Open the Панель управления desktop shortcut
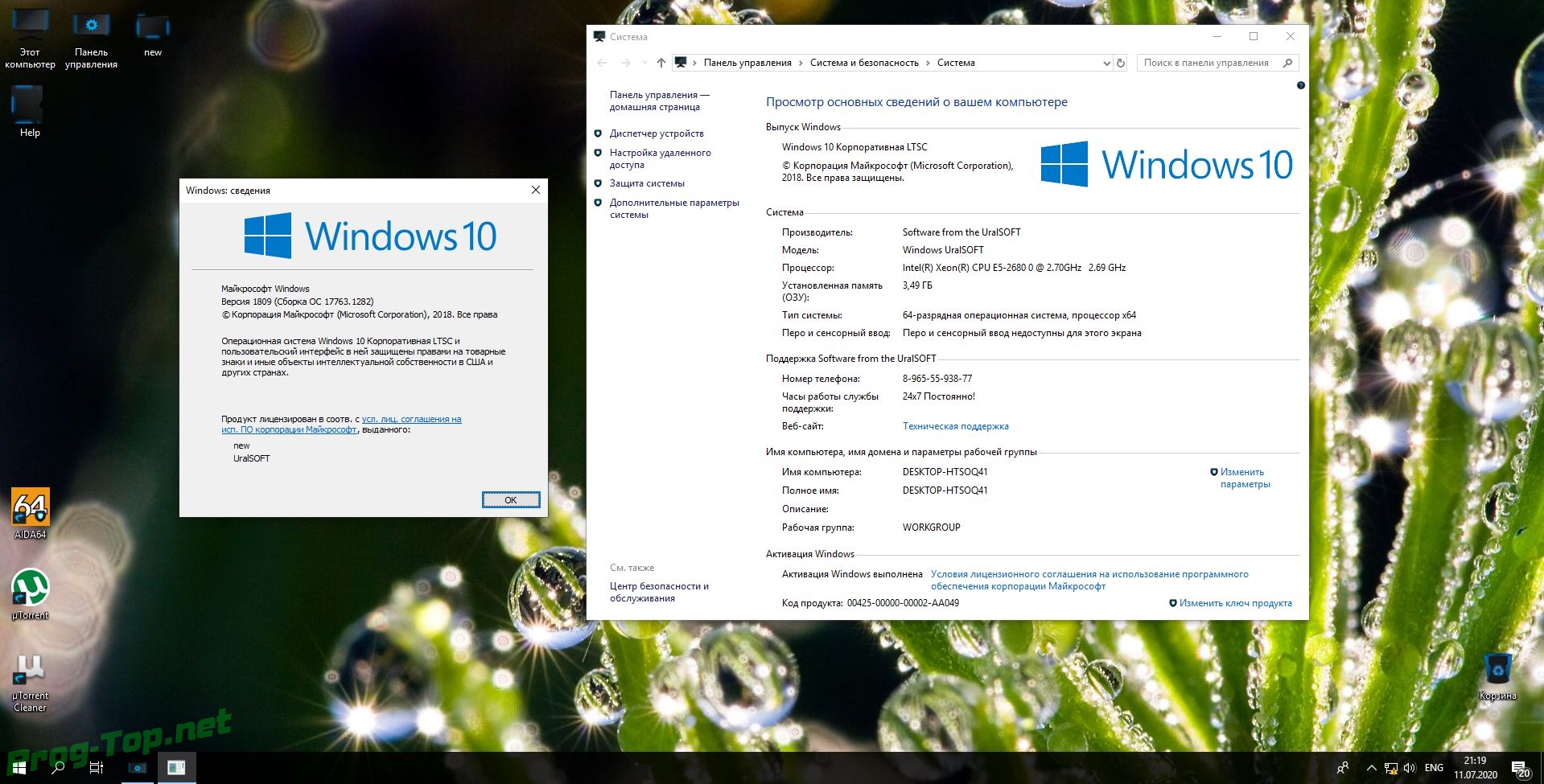The height and width of the screenshot is (784, 1544). 91,39
